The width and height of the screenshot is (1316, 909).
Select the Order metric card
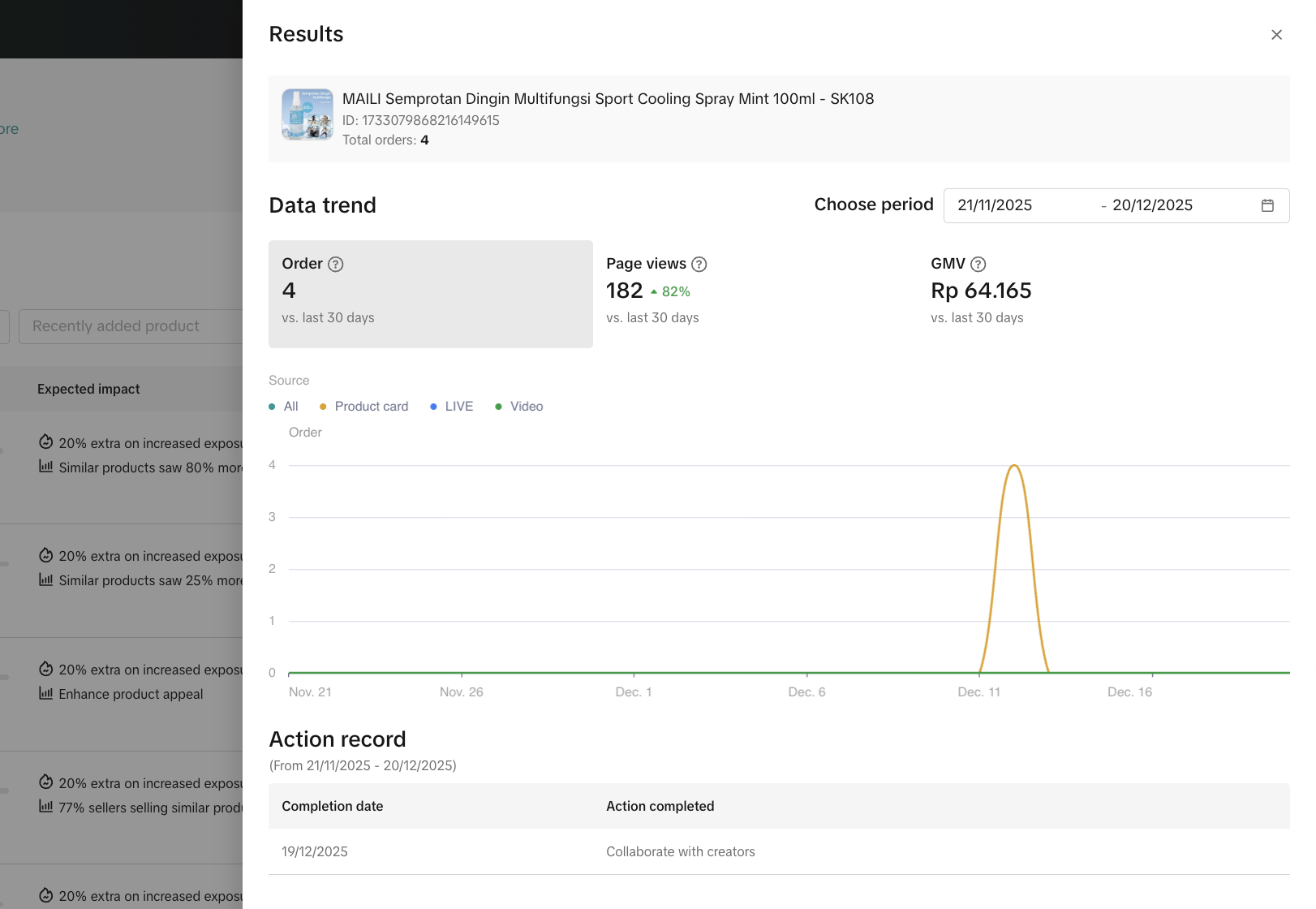pos(430,294)
